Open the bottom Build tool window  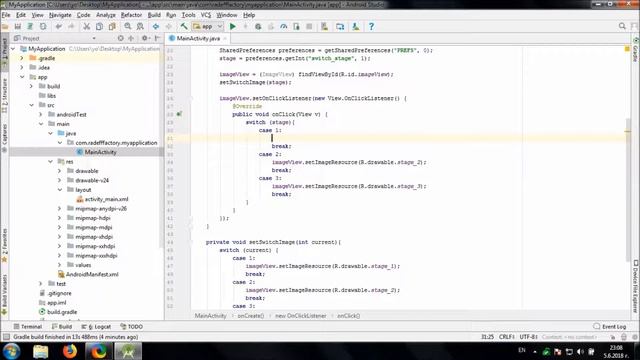click(x=62, y=327)
